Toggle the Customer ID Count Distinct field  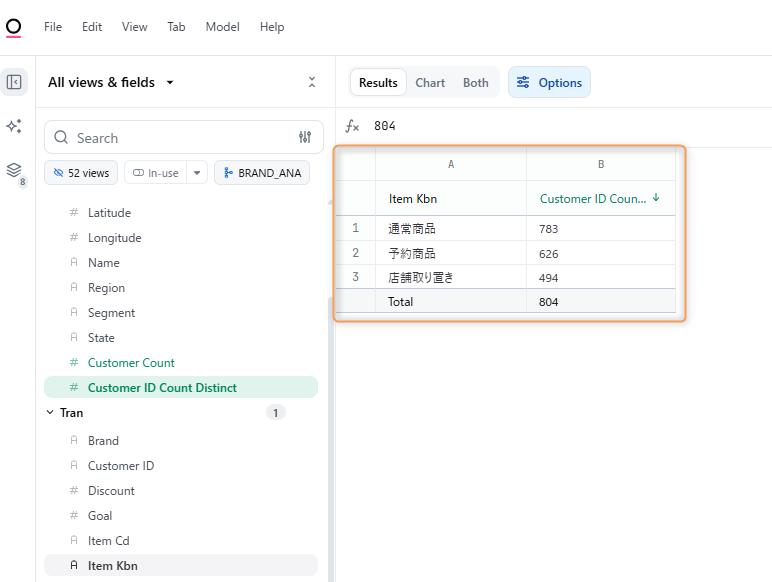point(162,388)
